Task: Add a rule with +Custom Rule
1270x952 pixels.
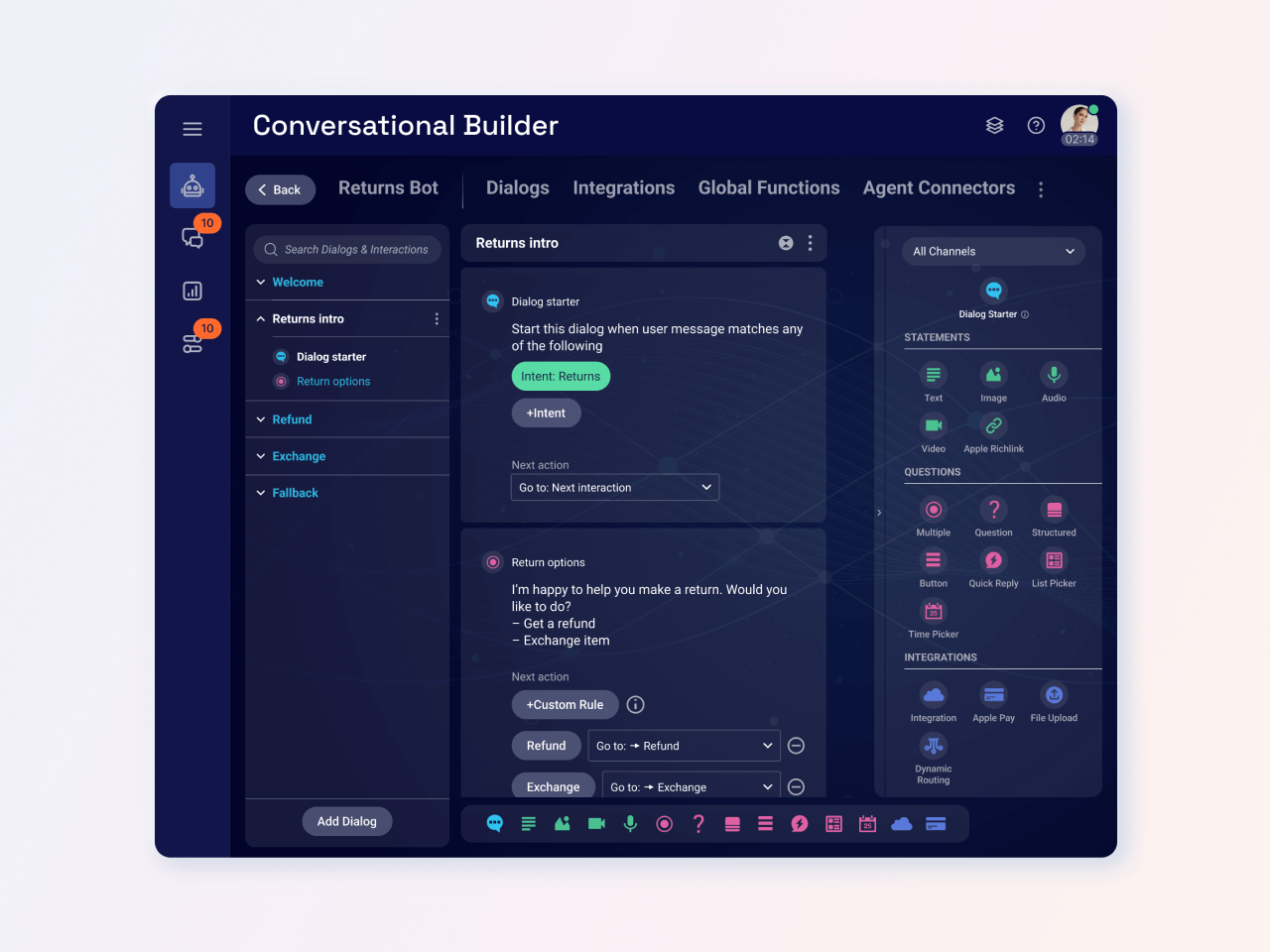Action: (565, 705)
